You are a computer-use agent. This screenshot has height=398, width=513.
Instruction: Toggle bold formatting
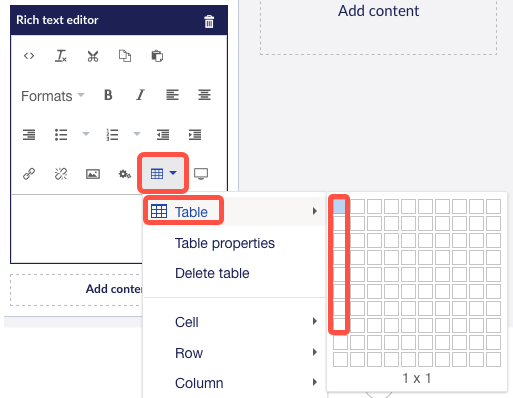point(108,95)
